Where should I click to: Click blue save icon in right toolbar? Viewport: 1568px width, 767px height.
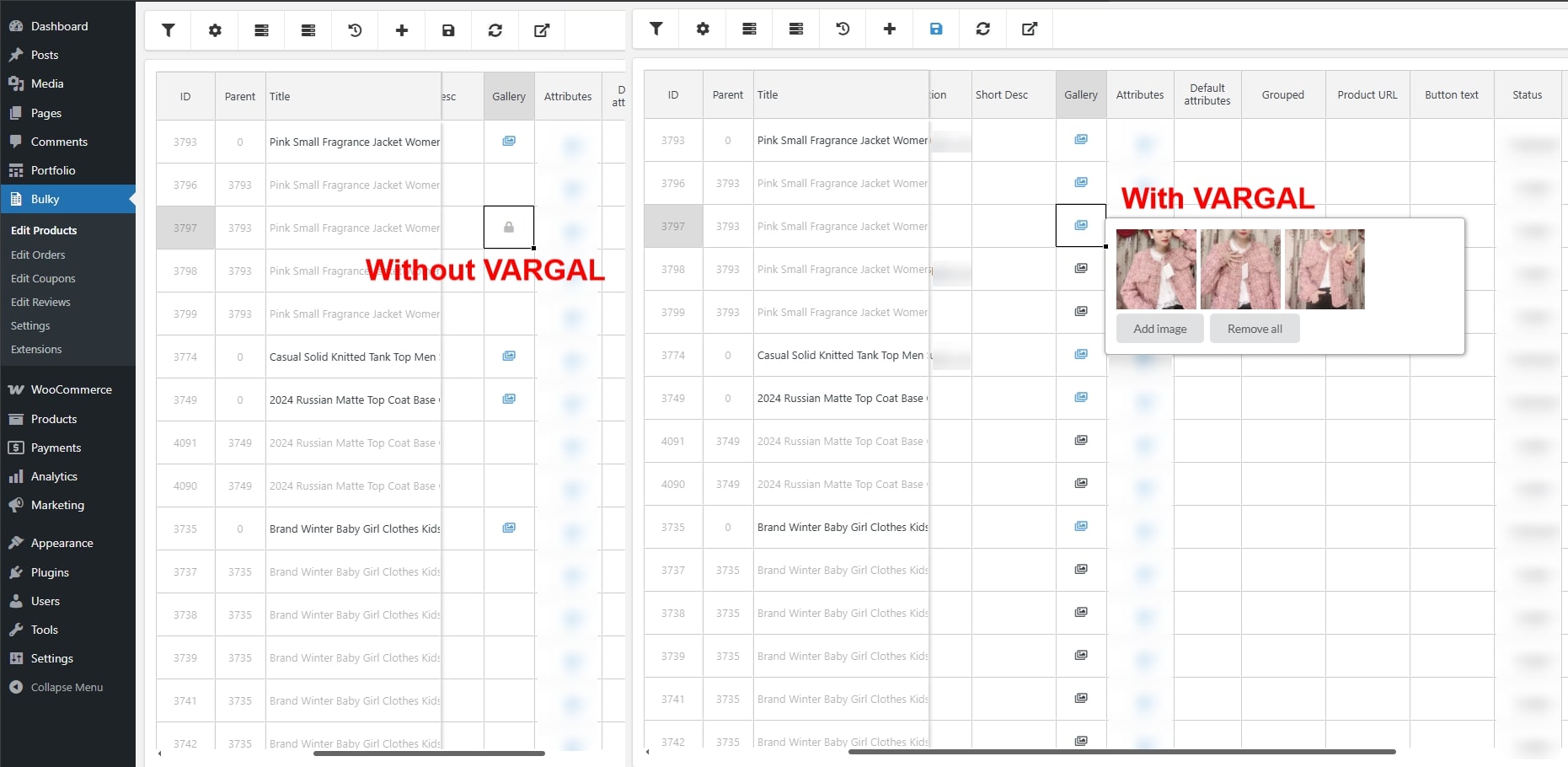tap(936, 29)
